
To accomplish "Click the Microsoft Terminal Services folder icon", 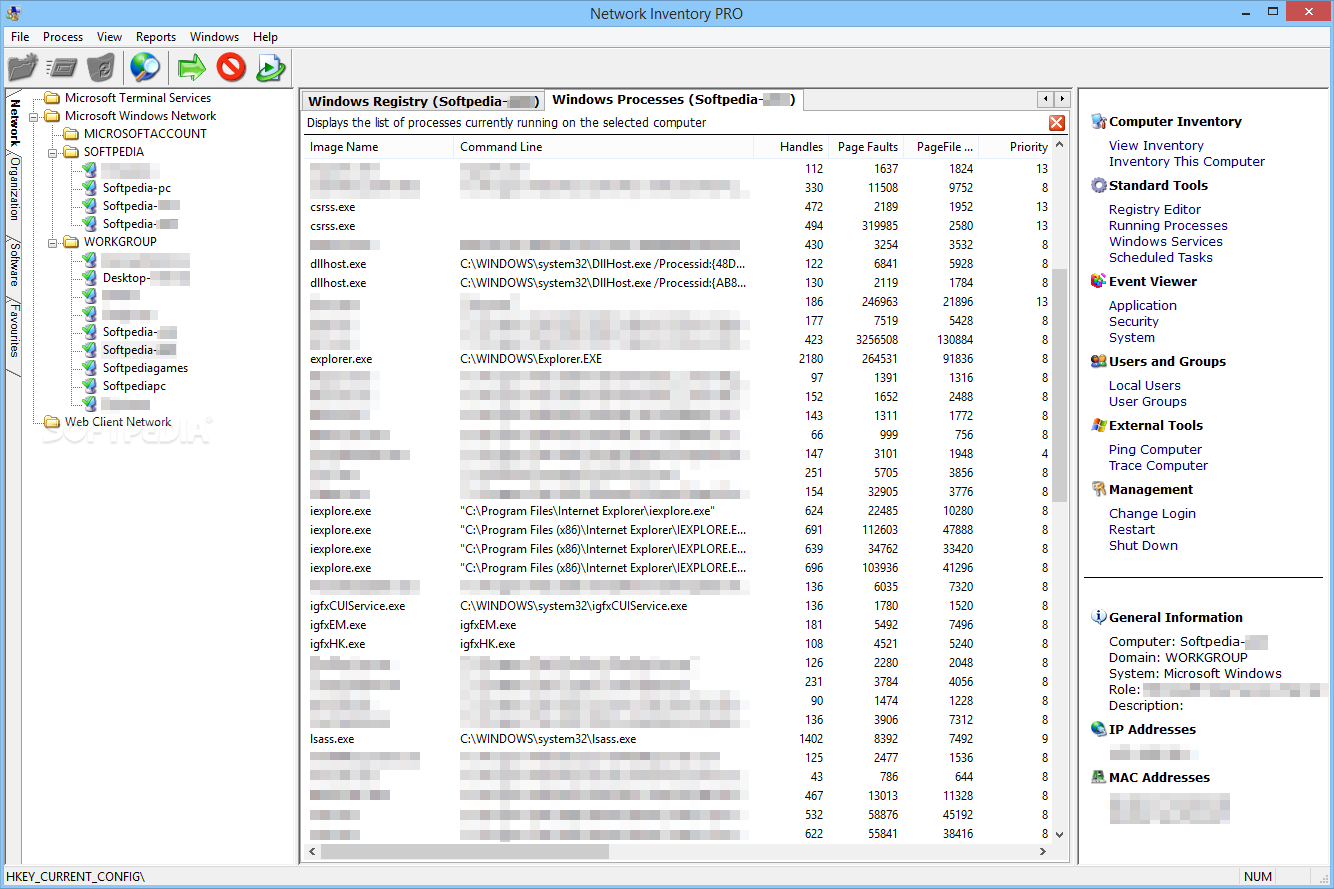I will [x=52, y=98].
